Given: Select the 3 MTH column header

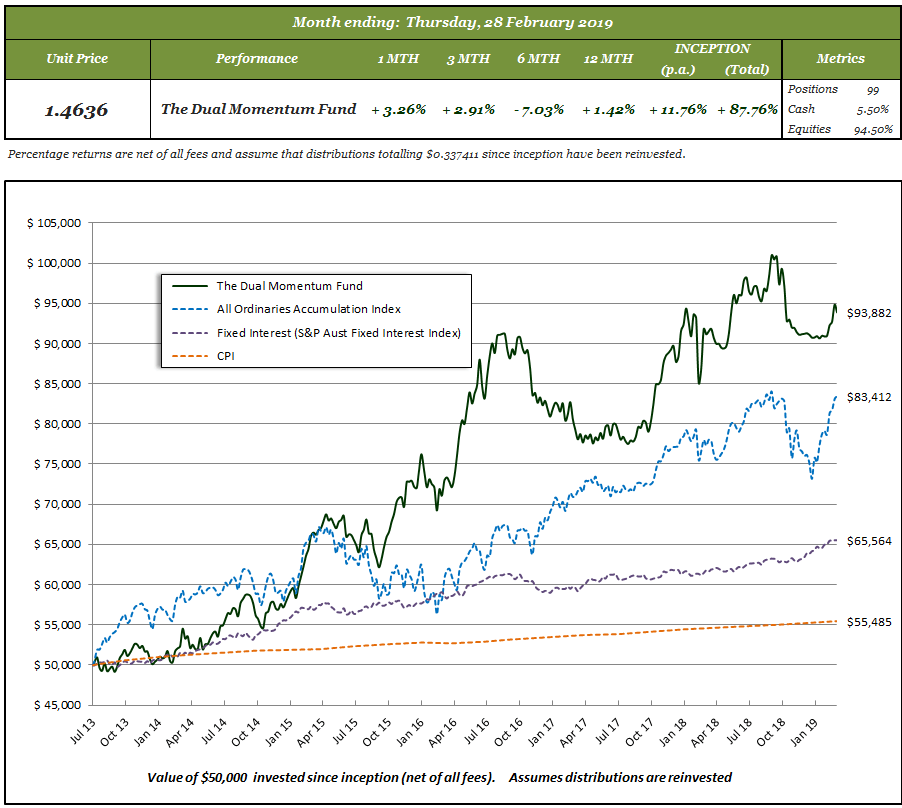Looking at the screenshot, I should point(468,58).
